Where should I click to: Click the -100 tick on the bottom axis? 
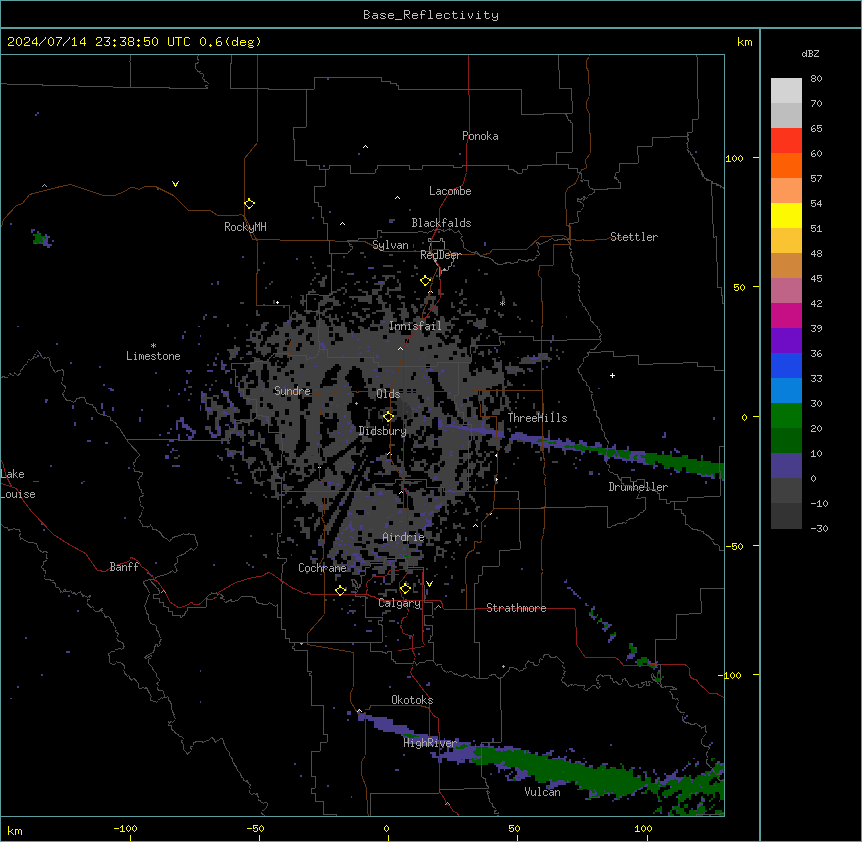125,828
